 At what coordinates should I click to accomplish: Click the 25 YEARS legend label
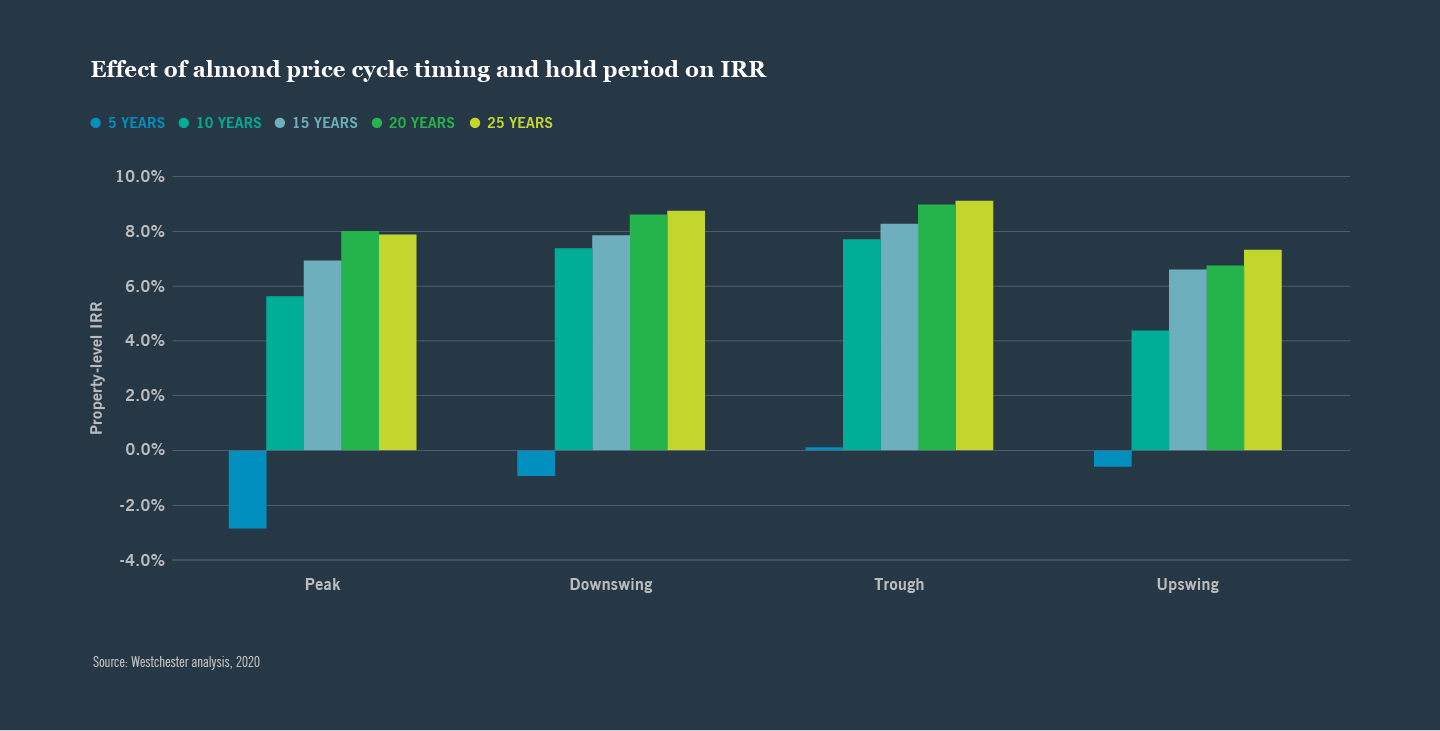coord(519,123)
